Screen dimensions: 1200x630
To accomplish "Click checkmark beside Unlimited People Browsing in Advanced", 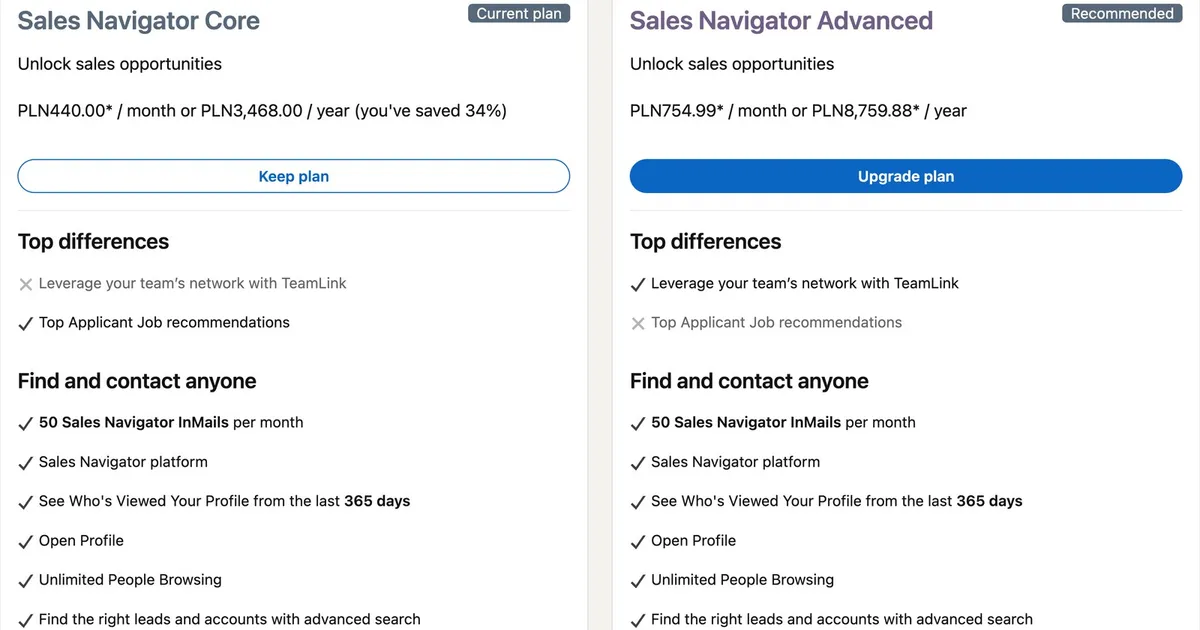I will coord(638,580).
